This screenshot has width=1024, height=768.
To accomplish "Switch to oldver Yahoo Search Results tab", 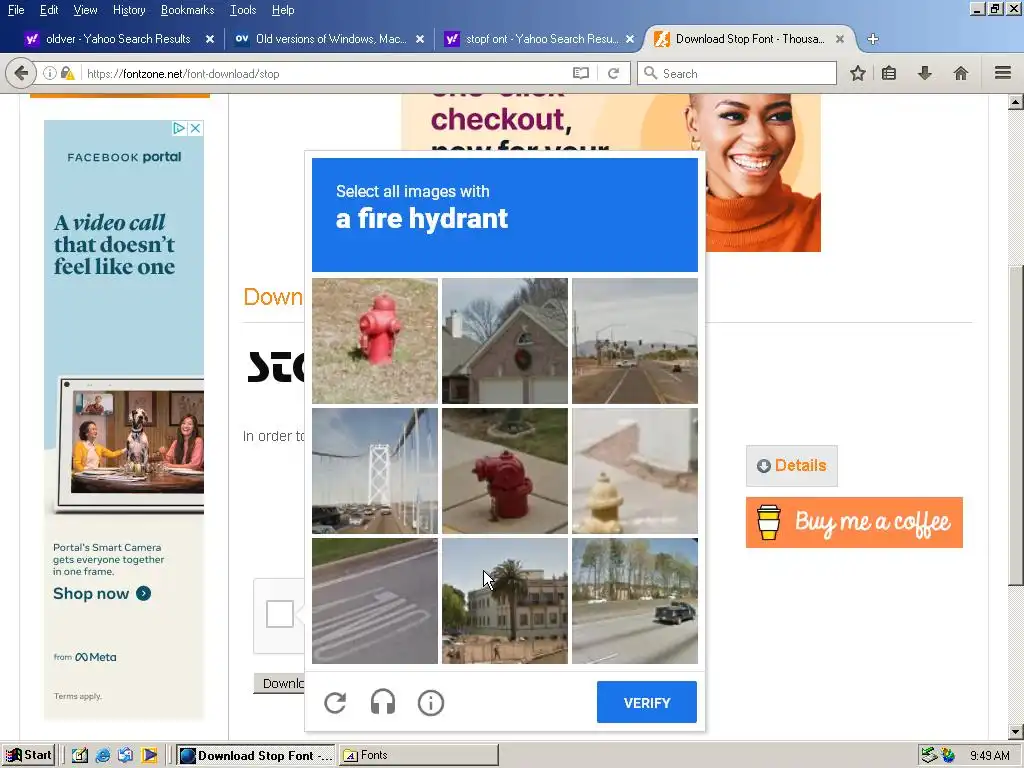I will pyautogui.click(x=118, y=39).
